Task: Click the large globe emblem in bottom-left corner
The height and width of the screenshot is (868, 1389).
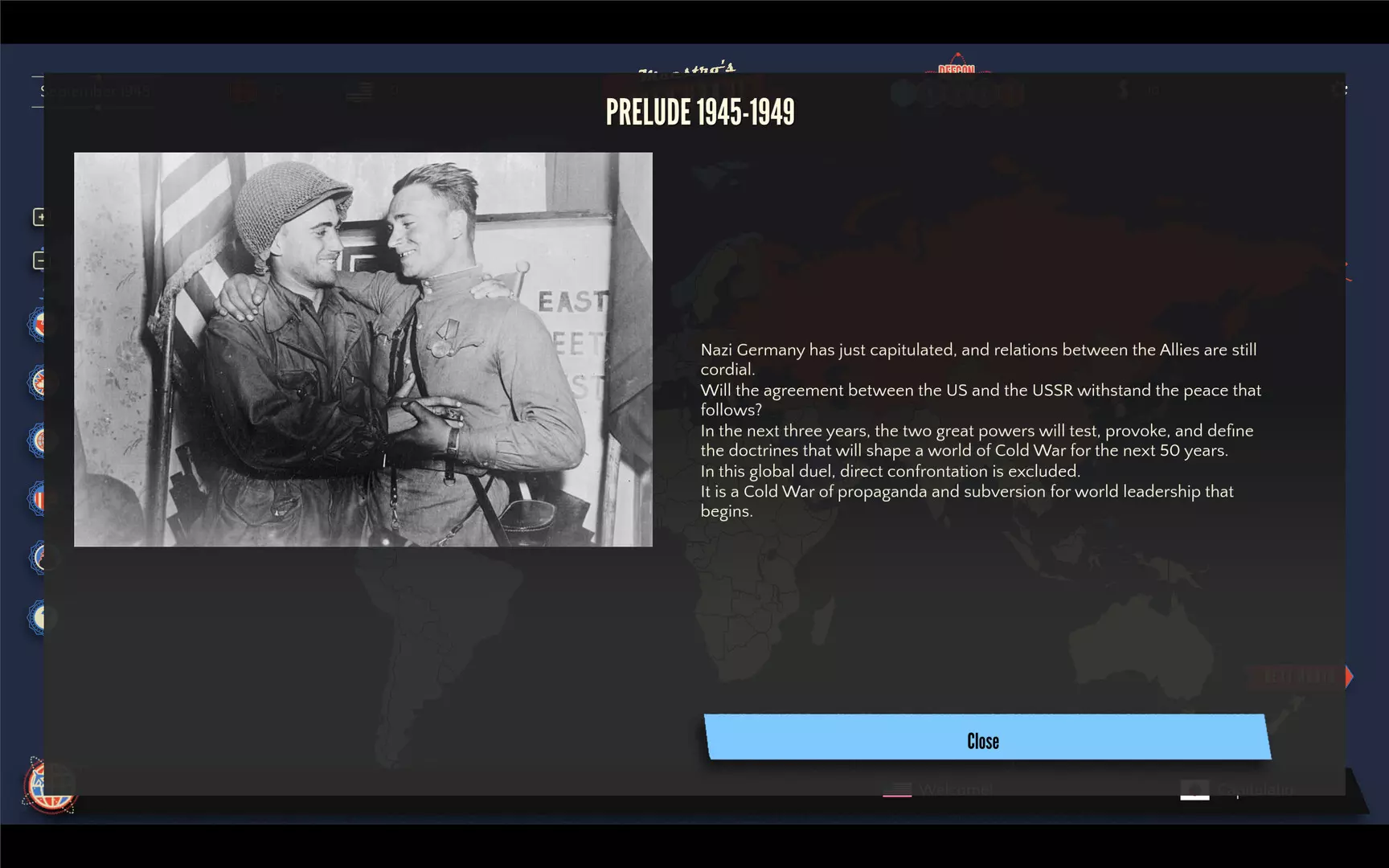Action: tap(50, 785)
